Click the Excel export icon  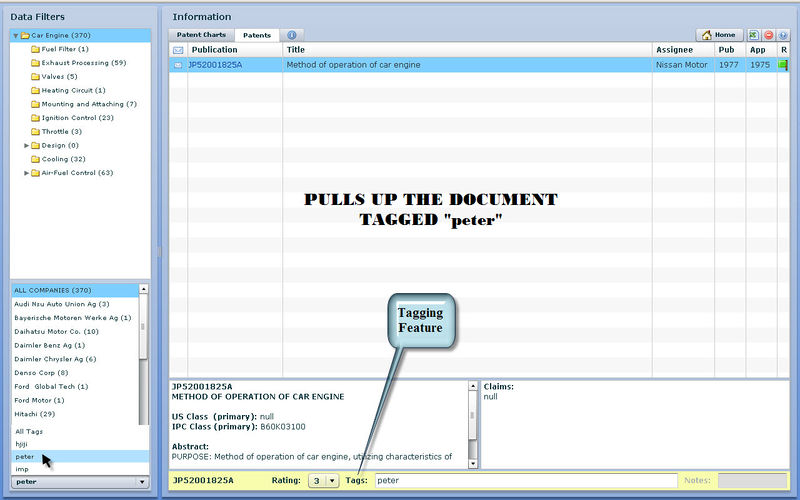[x=754, y=35]
